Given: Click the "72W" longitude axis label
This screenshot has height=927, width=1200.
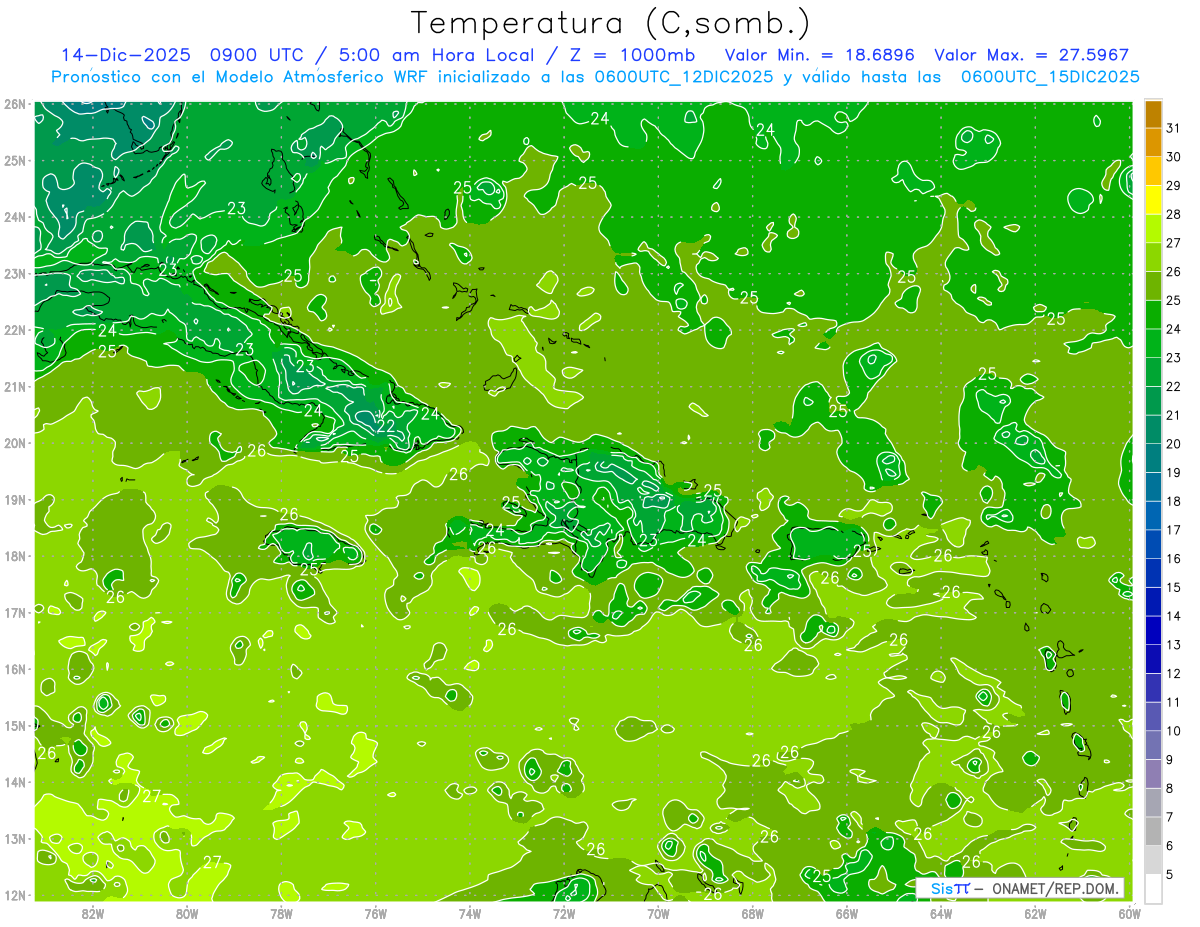Looking at the screenshot, I should [564, 913].
